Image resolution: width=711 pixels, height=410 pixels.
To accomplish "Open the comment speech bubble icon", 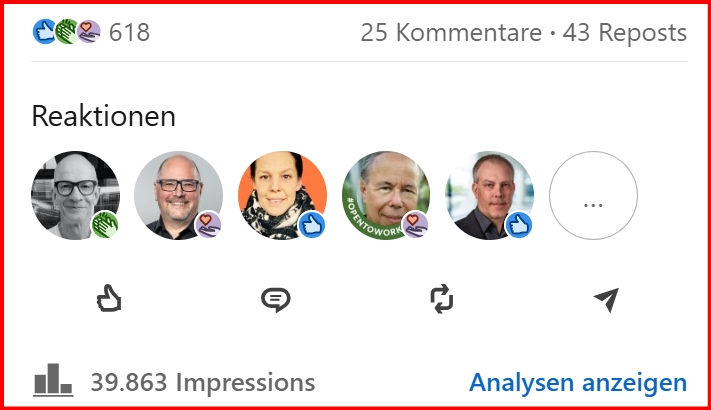I will point(276,299).
